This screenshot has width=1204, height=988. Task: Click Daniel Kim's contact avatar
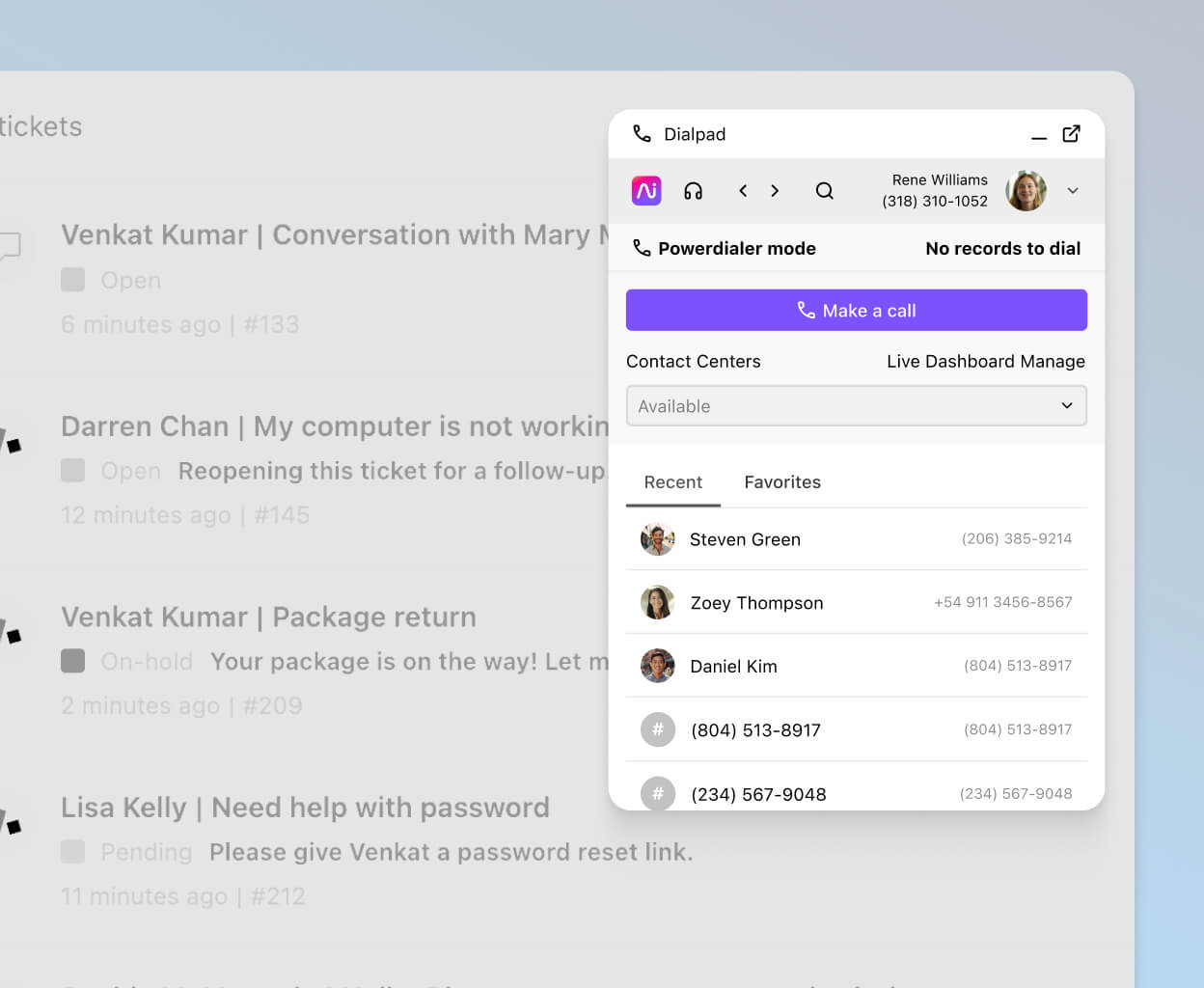[657, 666]
